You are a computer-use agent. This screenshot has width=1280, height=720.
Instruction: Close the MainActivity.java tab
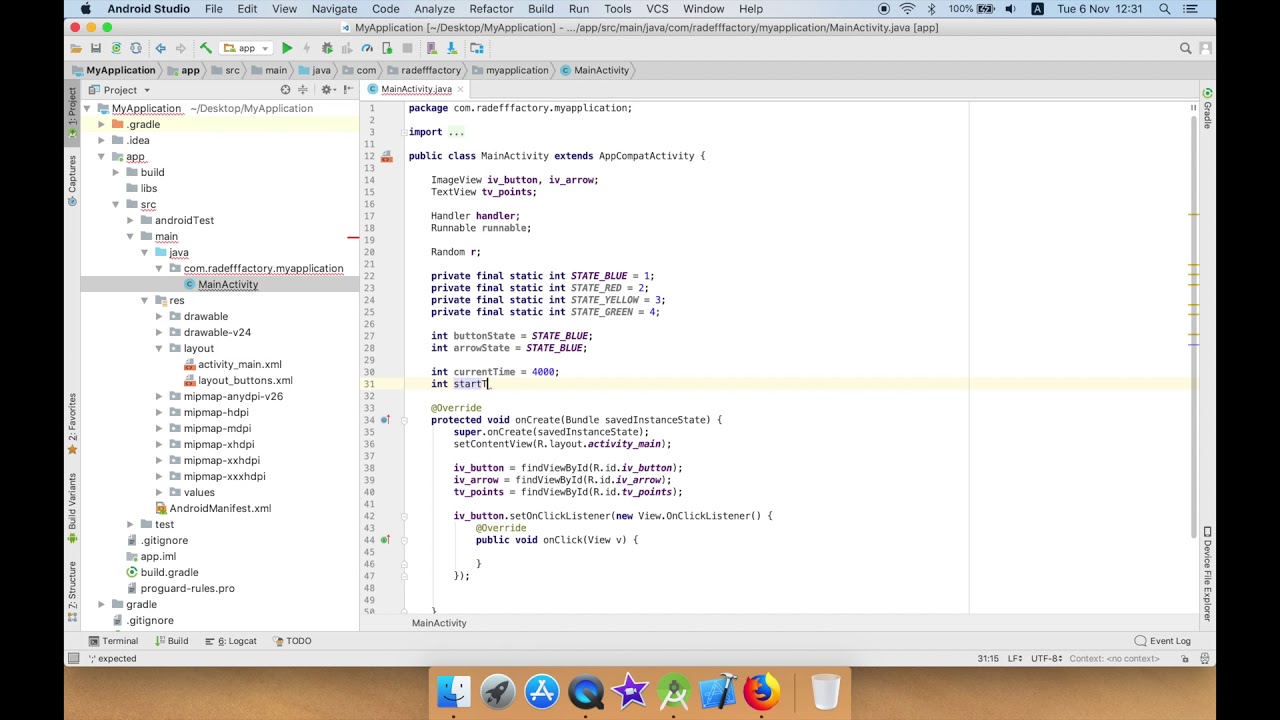(460, 89)
